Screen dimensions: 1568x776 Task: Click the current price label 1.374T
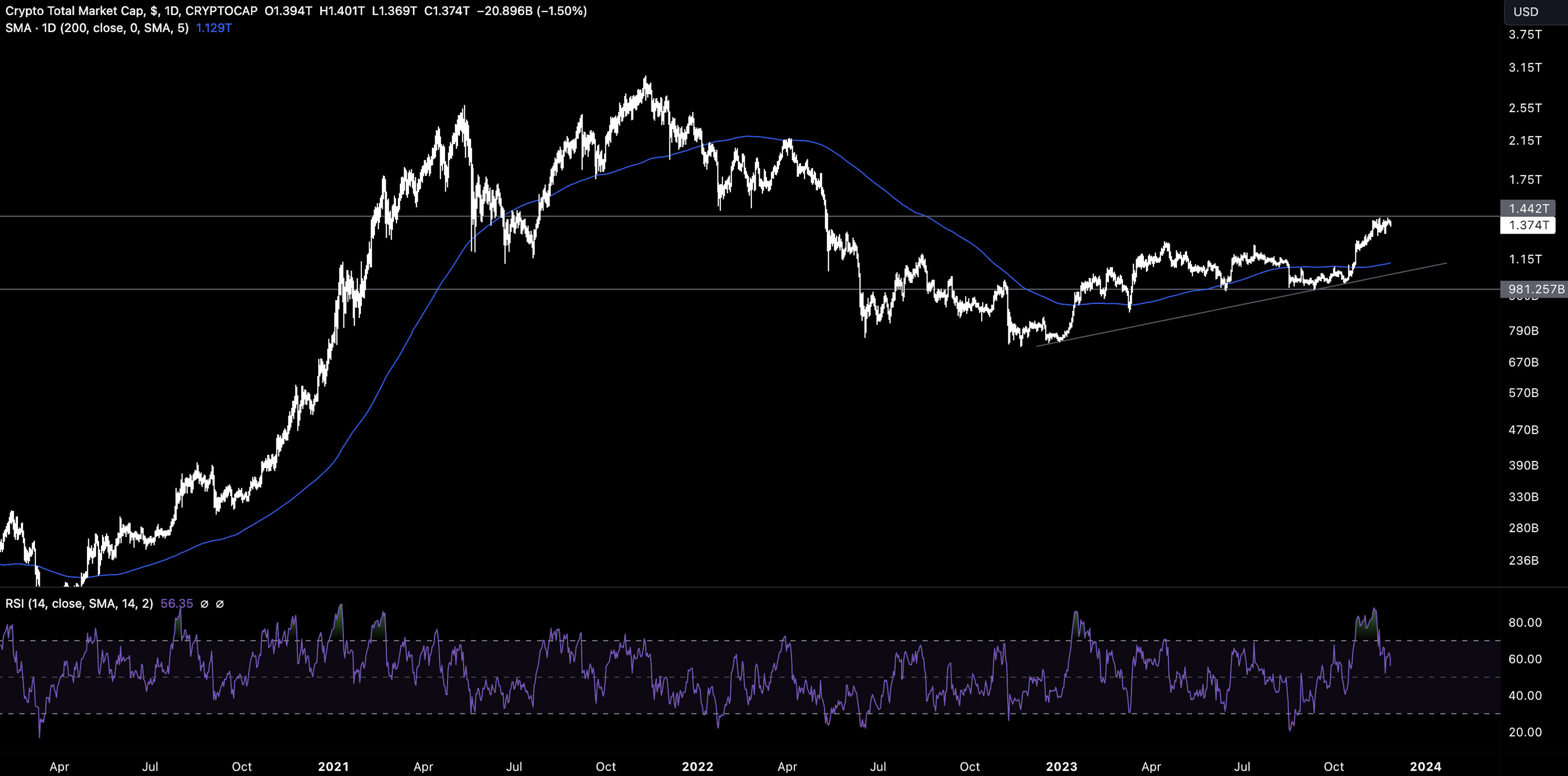[x=1529, y=225]
